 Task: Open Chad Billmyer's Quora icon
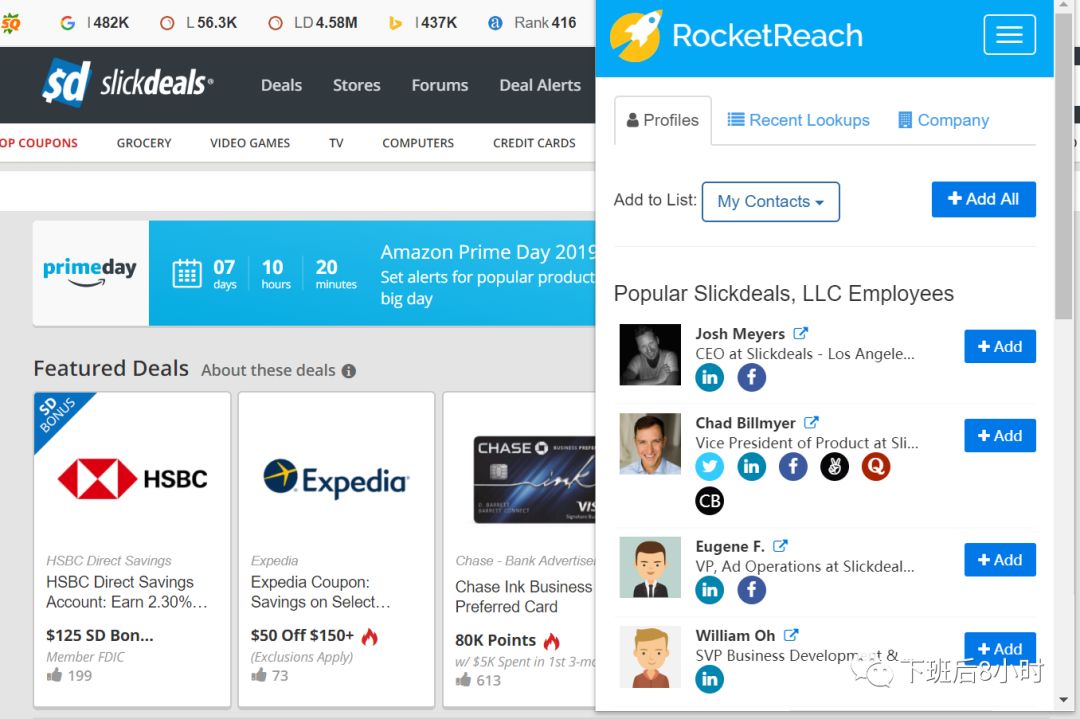pyautogui.click(x=875, y=467)
